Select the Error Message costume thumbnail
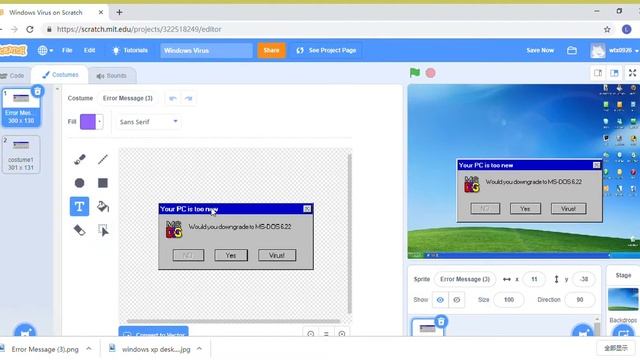The image size is (640, 360). pyautogui.click(x=21, y=107)
